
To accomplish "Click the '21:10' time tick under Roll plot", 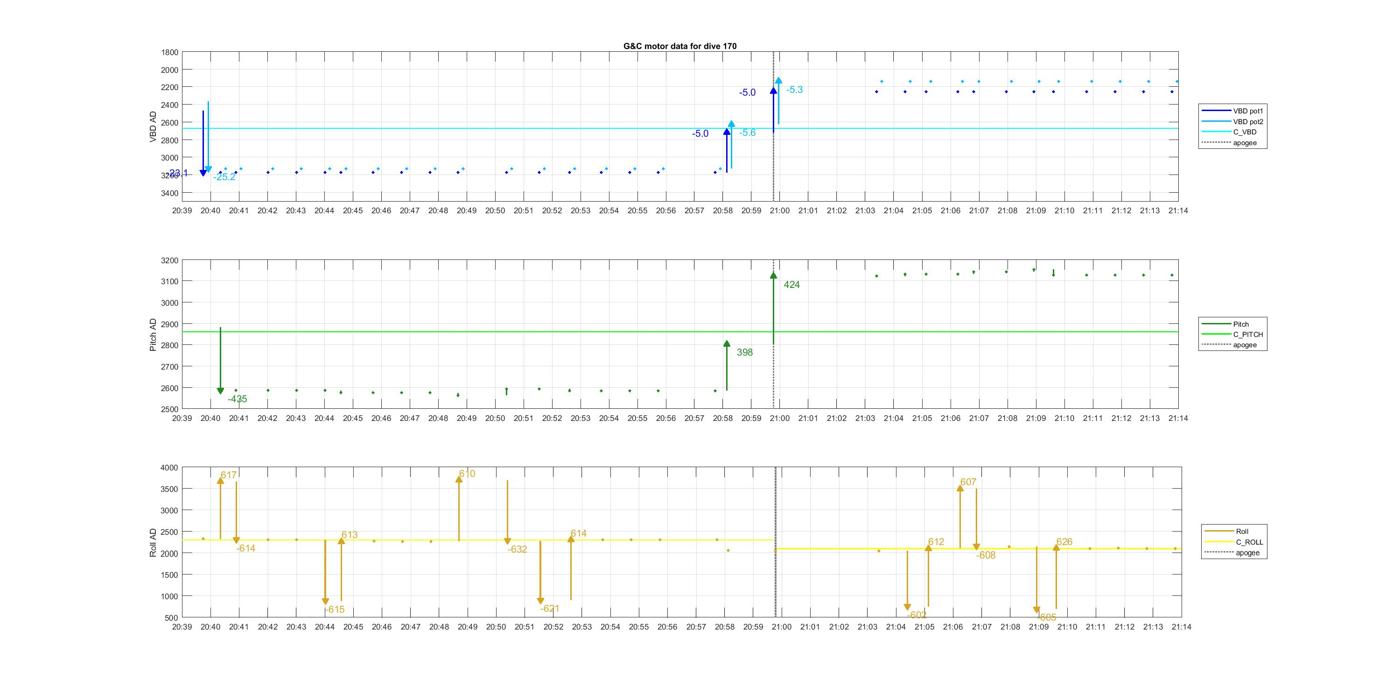I will click(1067, 627).
